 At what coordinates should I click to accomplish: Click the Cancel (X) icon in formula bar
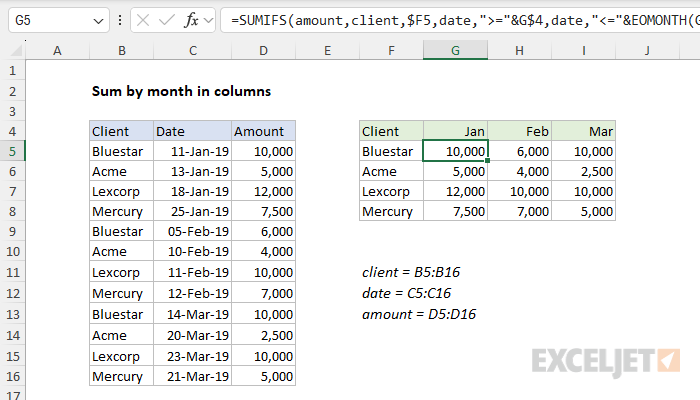[143, 20]
